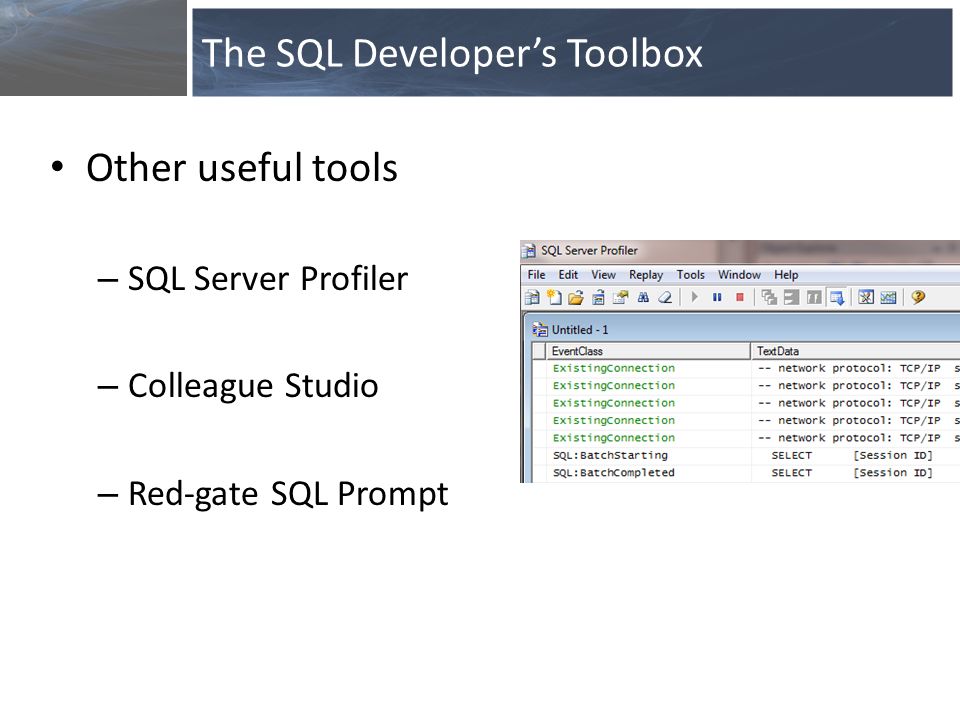Image resolution: width=960 pixels, height=720 pixels.
Task: Open the Help menu
Action: [786, 275]
